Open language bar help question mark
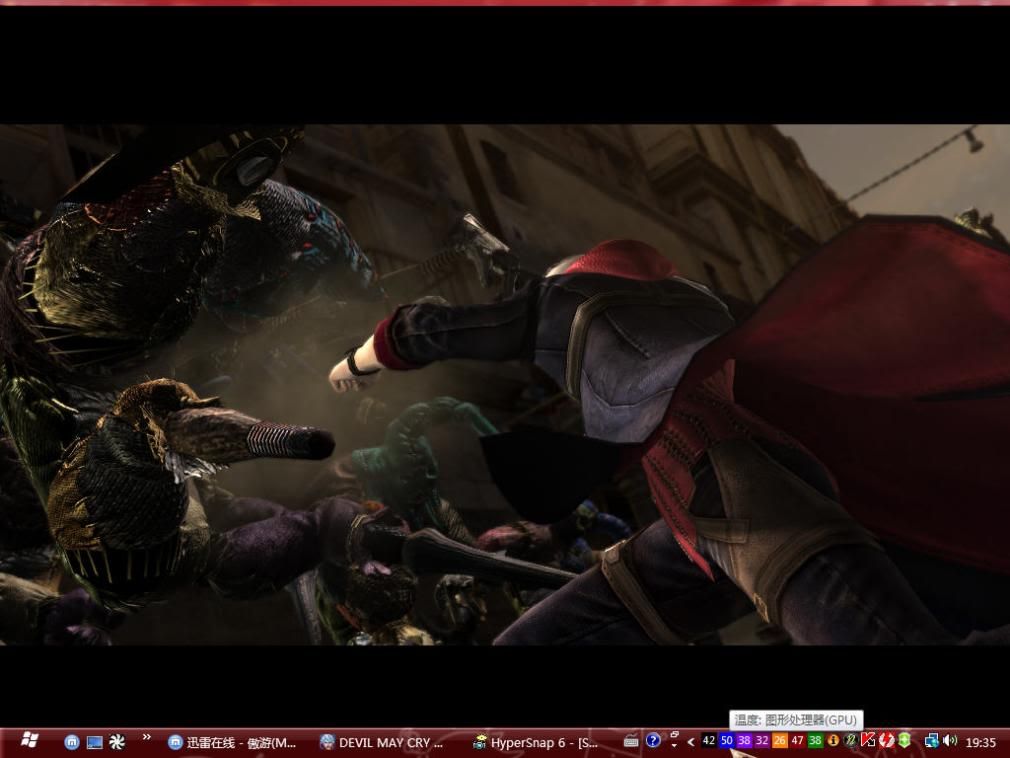The image size is (1010, 758). (x=653, y=741)
